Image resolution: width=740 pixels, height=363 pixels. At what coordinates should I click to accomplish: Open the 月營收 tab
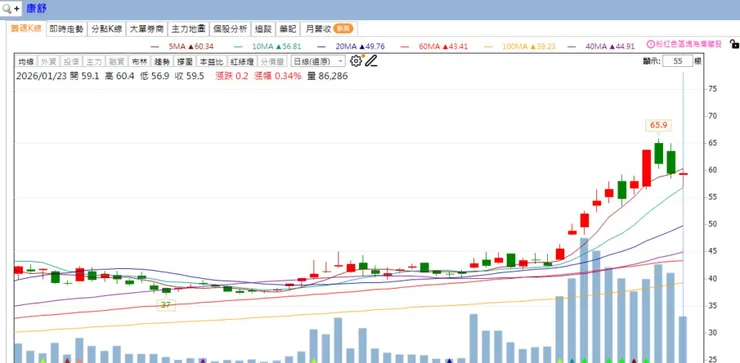coord(329,29)
